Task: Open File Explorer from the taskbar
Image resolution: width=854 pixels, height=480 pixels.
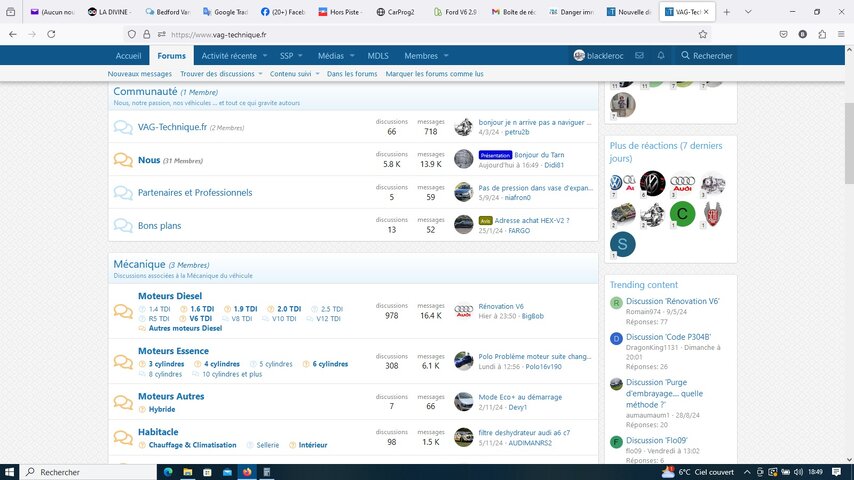Action: coord(187,472)
